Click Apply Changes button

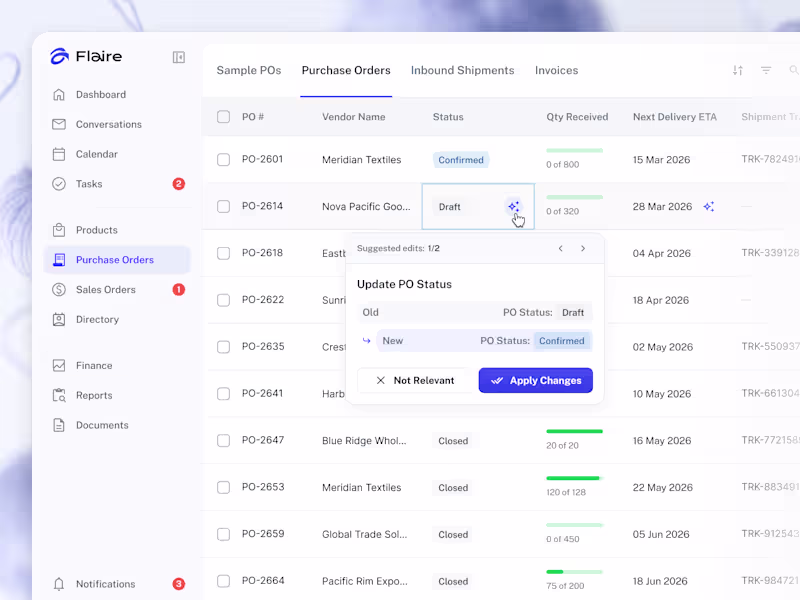click(536, 381)
